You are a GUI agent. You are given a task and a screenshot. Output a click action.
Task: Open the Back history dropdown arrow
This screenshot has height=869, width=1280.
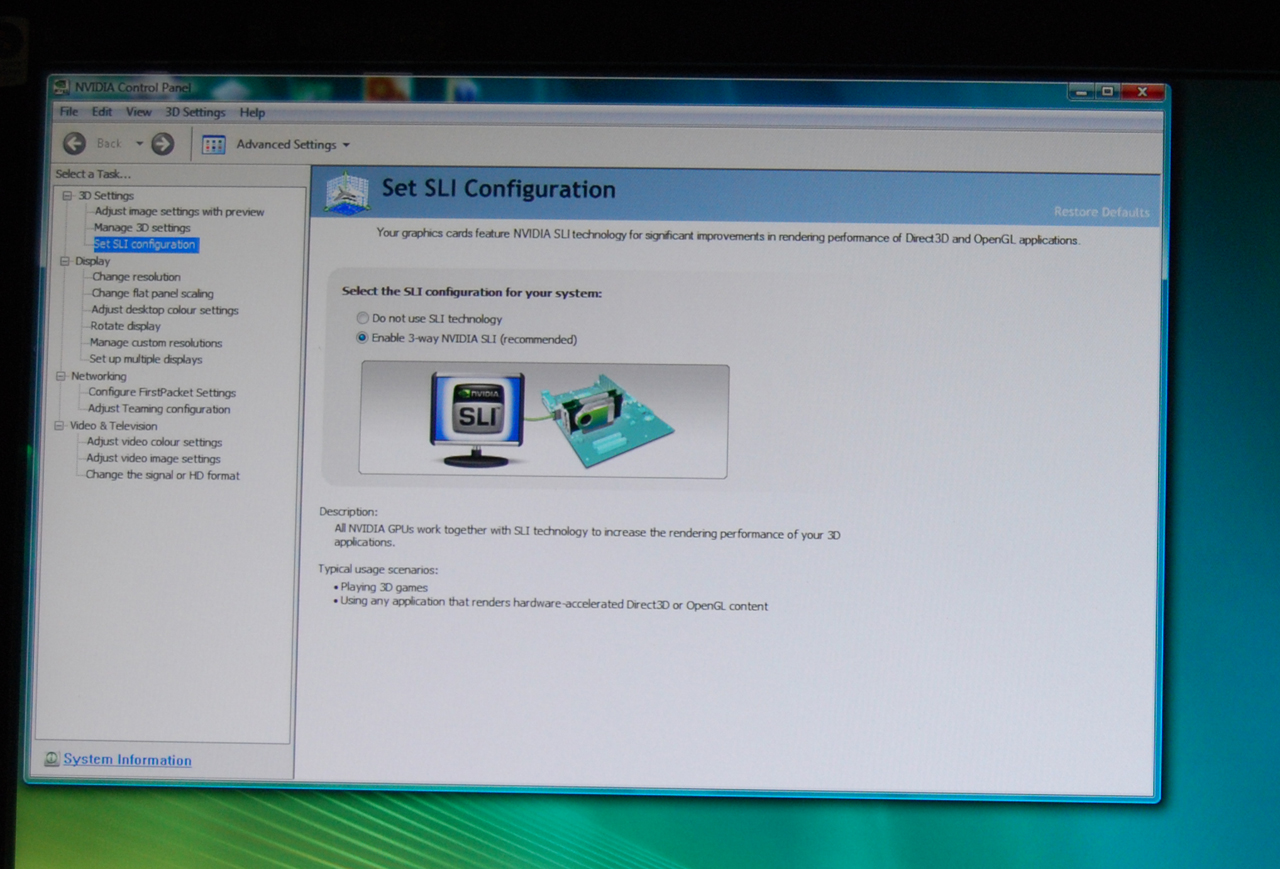click(139, 144)
